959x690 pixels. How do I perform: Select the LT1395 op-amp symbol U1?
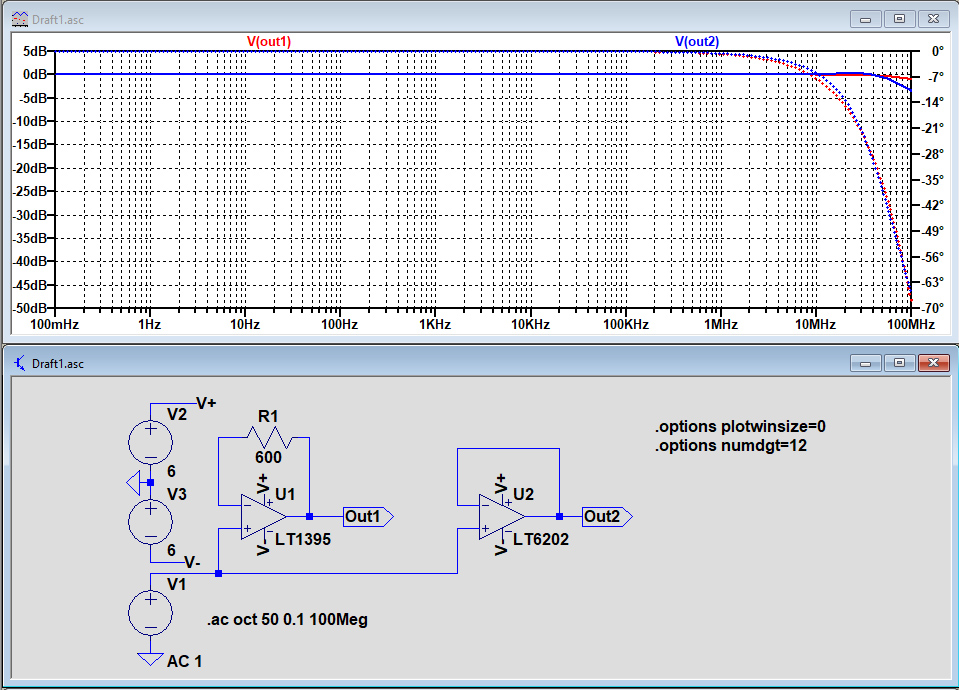point(263,517)
